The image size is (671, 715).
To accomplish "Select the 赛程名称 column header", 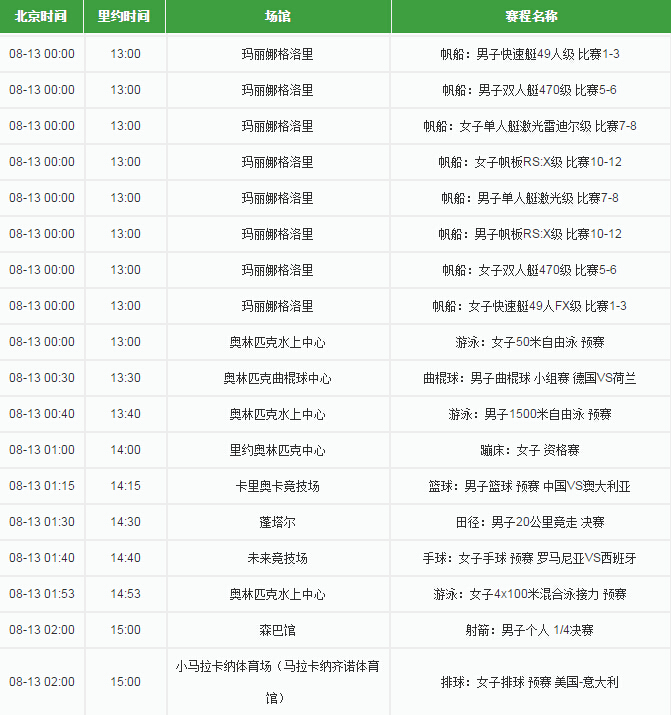I will click(530, 17).
